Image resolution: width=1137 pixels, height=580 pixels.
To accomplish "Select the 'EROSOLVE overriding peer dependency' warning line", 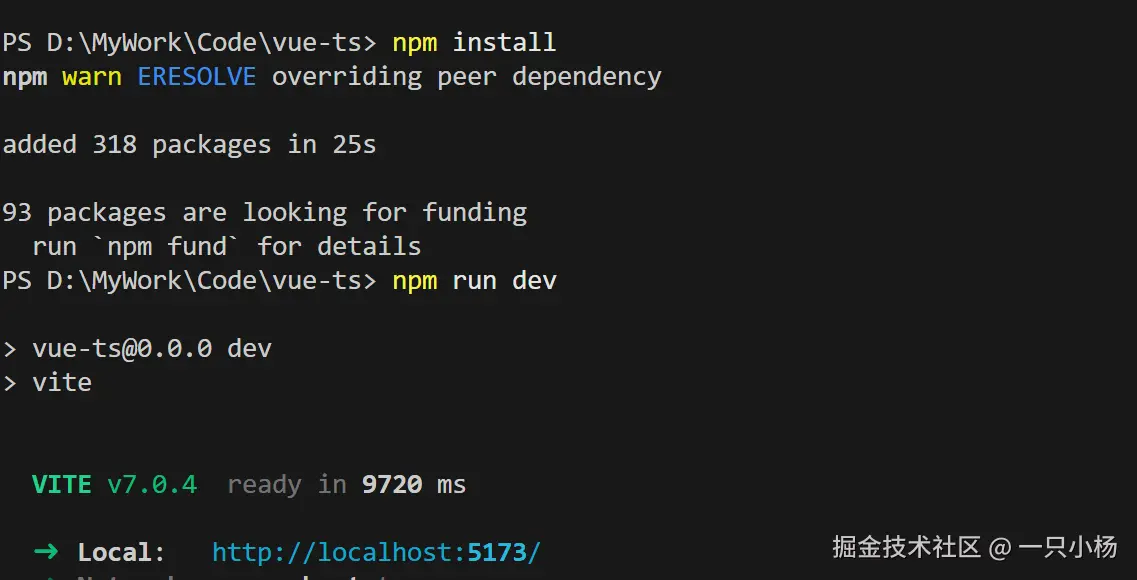I will point(332,77).
